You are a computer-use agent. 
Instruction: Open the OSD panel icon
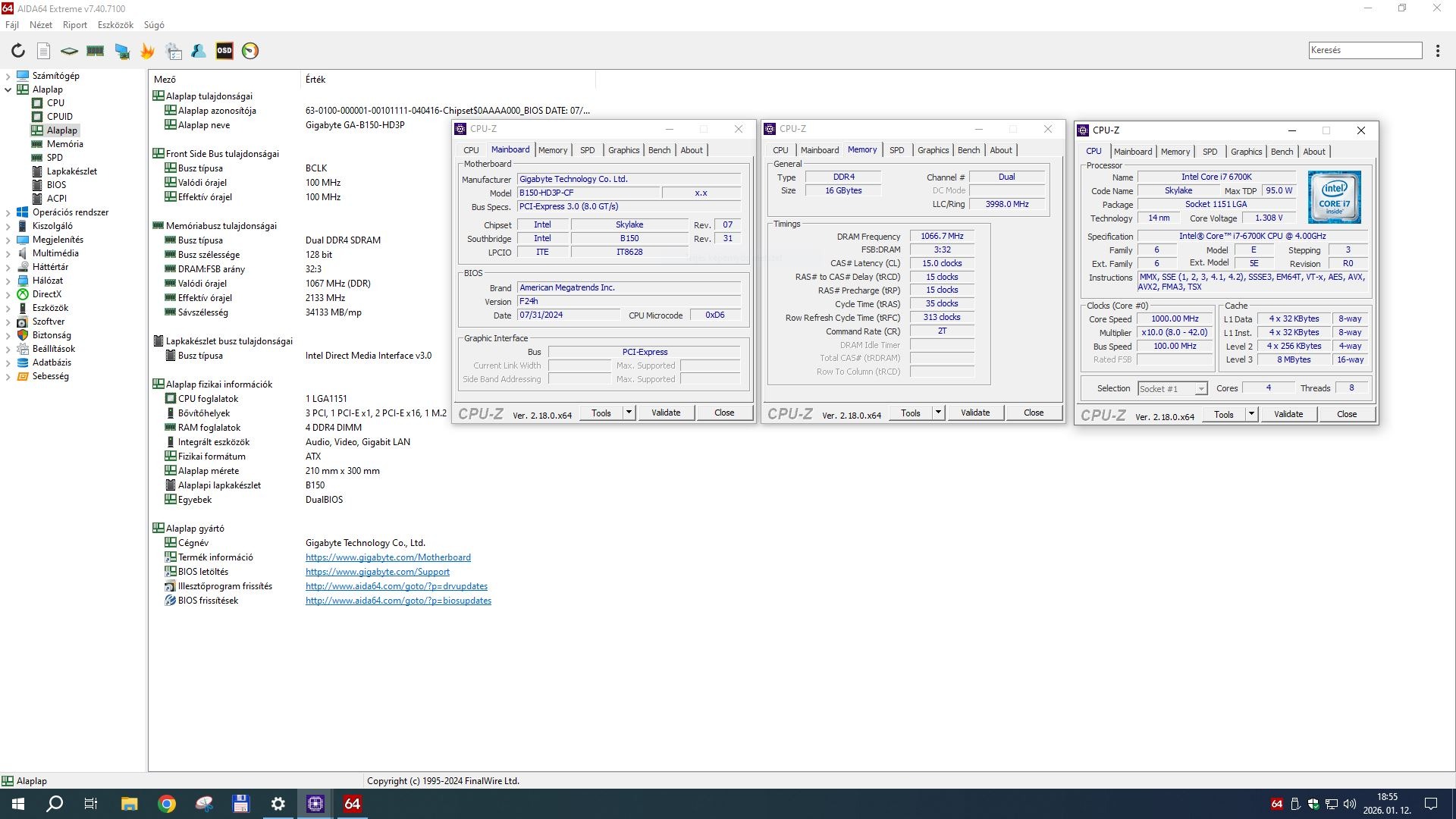point(224,51)
